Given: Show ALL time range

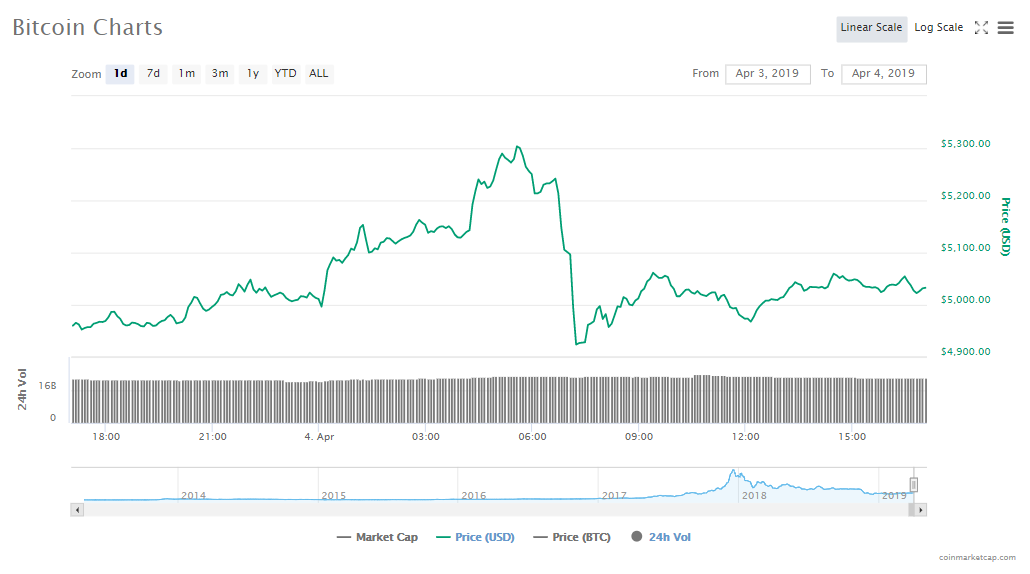Looking at the screenshot, I should click(x=319, y=74).
